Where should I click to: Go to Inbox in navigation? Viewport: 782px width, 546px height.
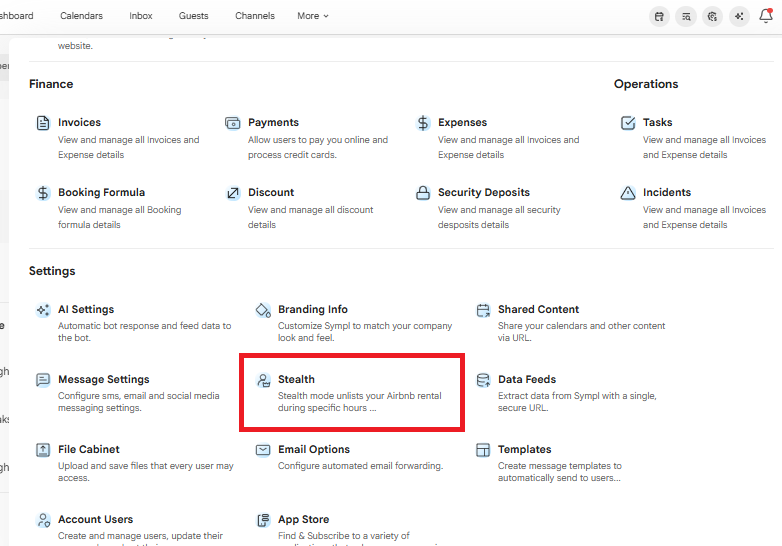tap(141, 16)
